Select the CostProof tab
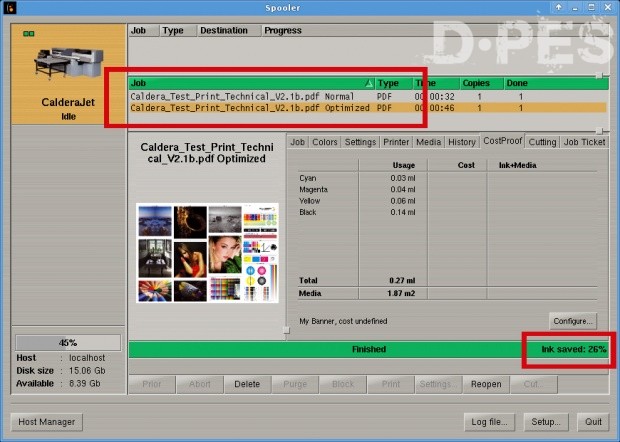The image size is (620, 442). pyautogui.click(x=503, y=141)
